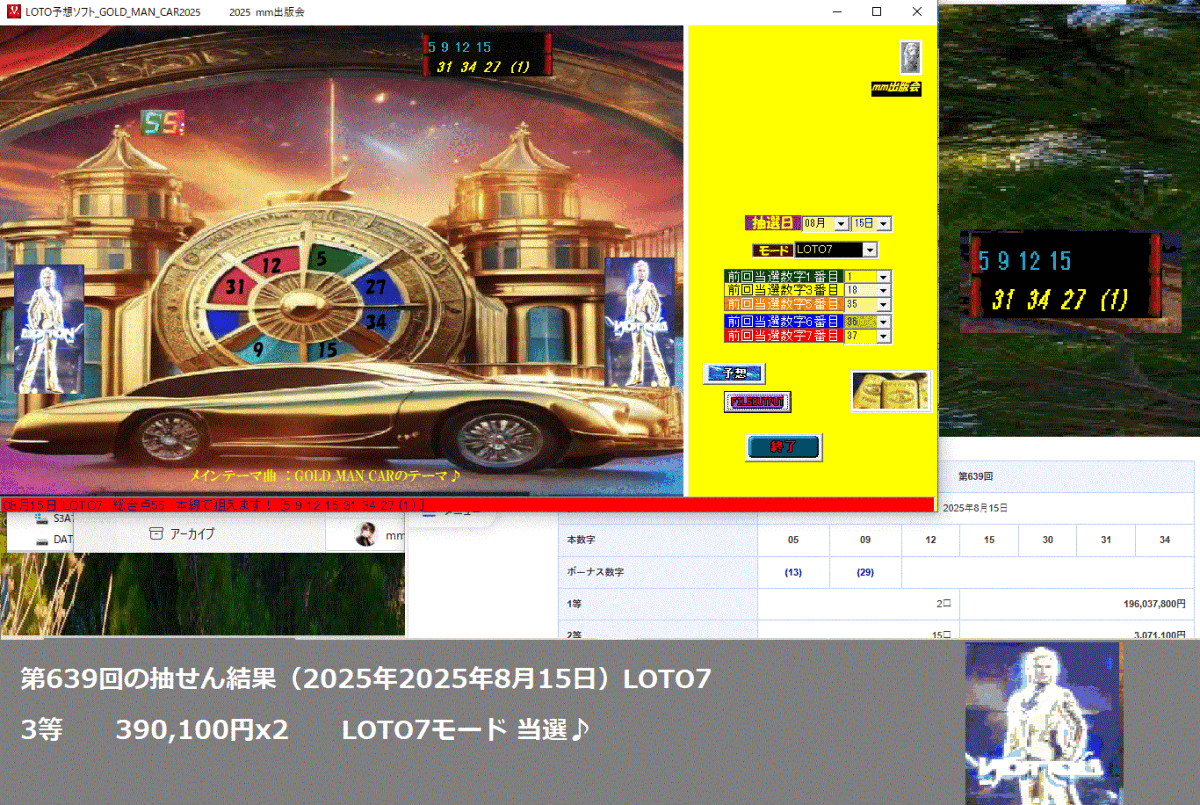Viewport: 1200px width, 805px height.
Task: Maximize the LOTO予想ソフト window
Action: [x=877, y=12]
